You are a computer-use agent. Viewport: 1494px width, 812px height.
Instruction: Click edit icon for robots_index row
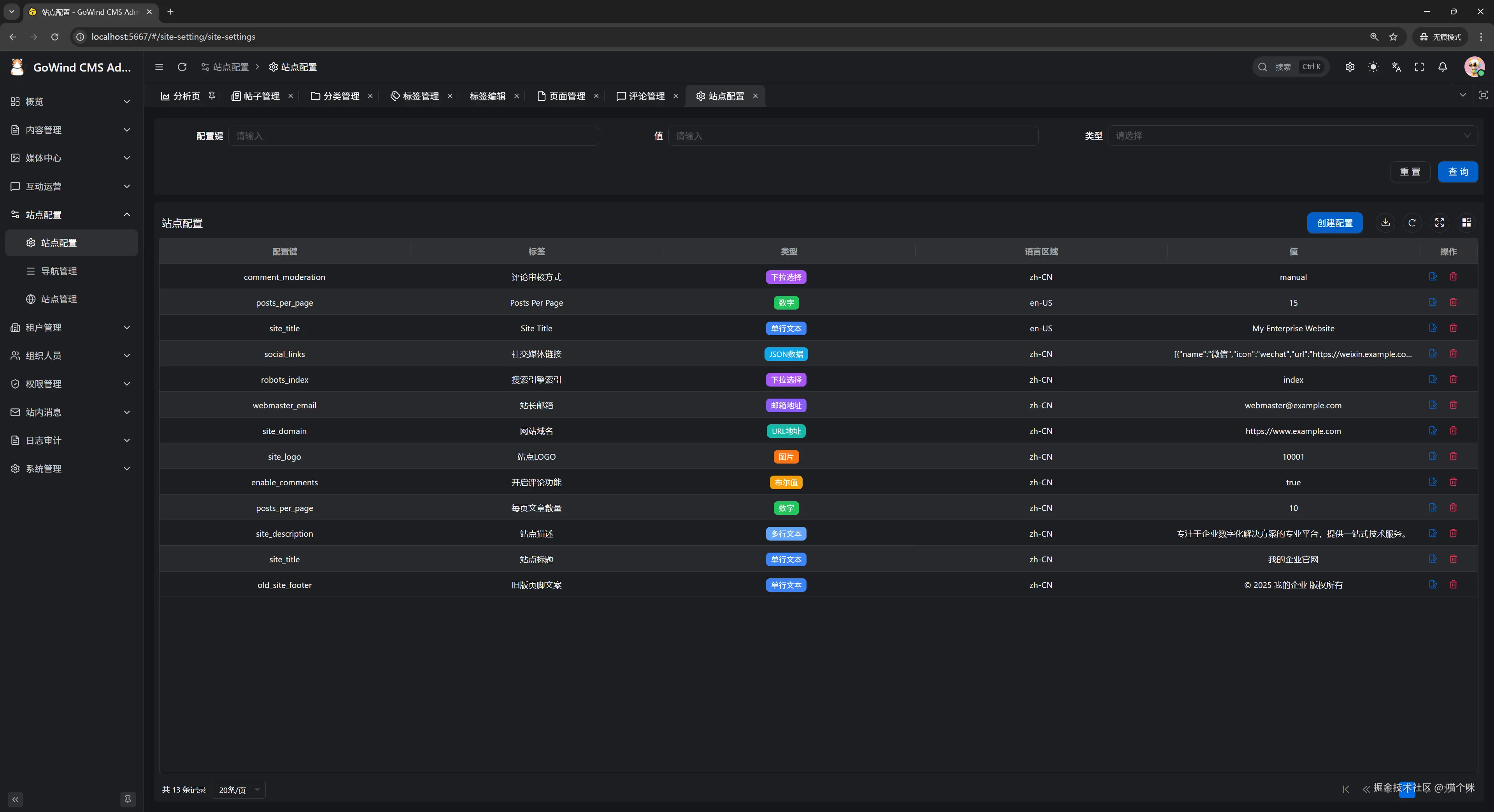click(x=1433, y=379)
